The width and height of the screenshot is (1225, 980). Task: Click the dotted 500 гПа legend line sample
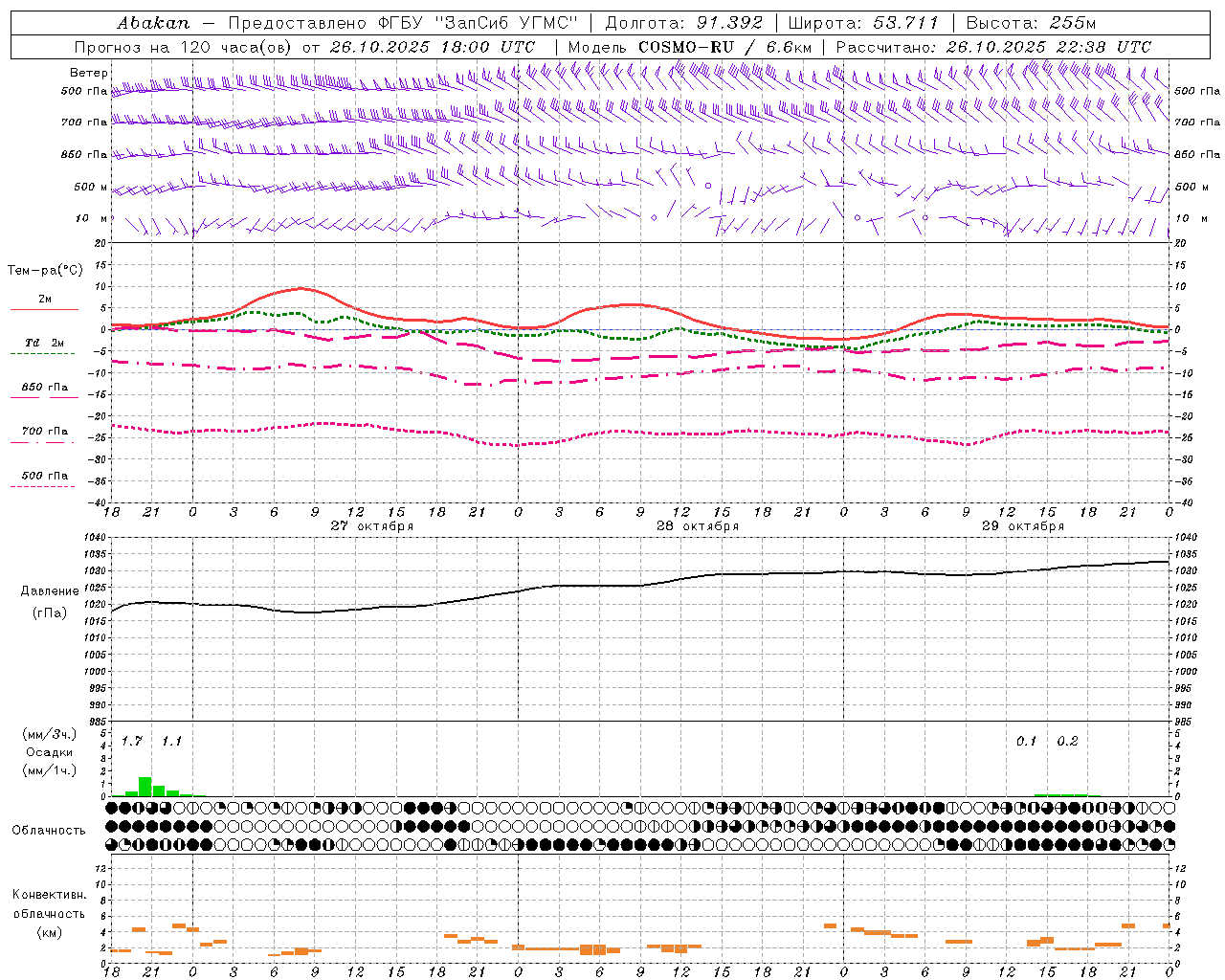pos(42,486)
